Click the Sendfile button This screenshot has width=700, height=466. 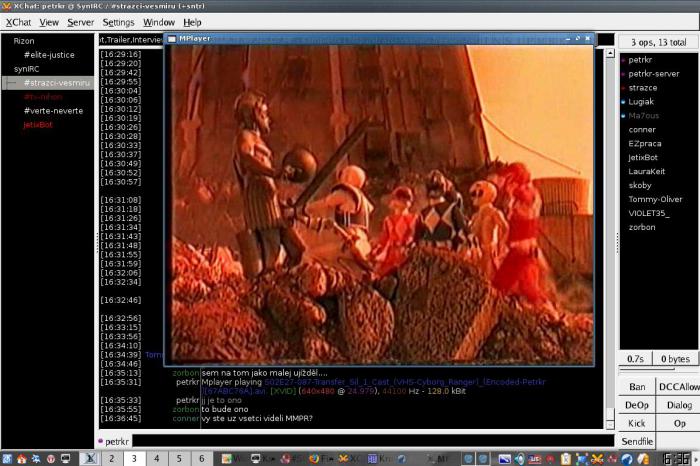[637, 441]
